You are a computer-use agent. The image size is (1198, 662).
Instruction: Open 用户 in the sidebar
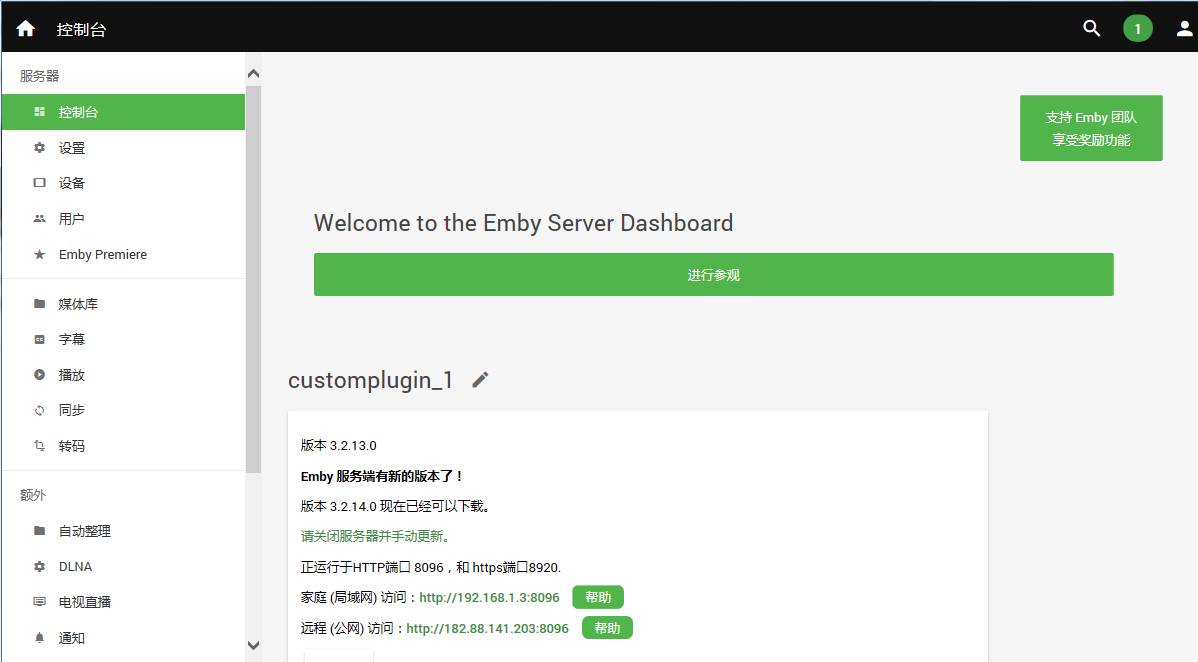point(123,219)
